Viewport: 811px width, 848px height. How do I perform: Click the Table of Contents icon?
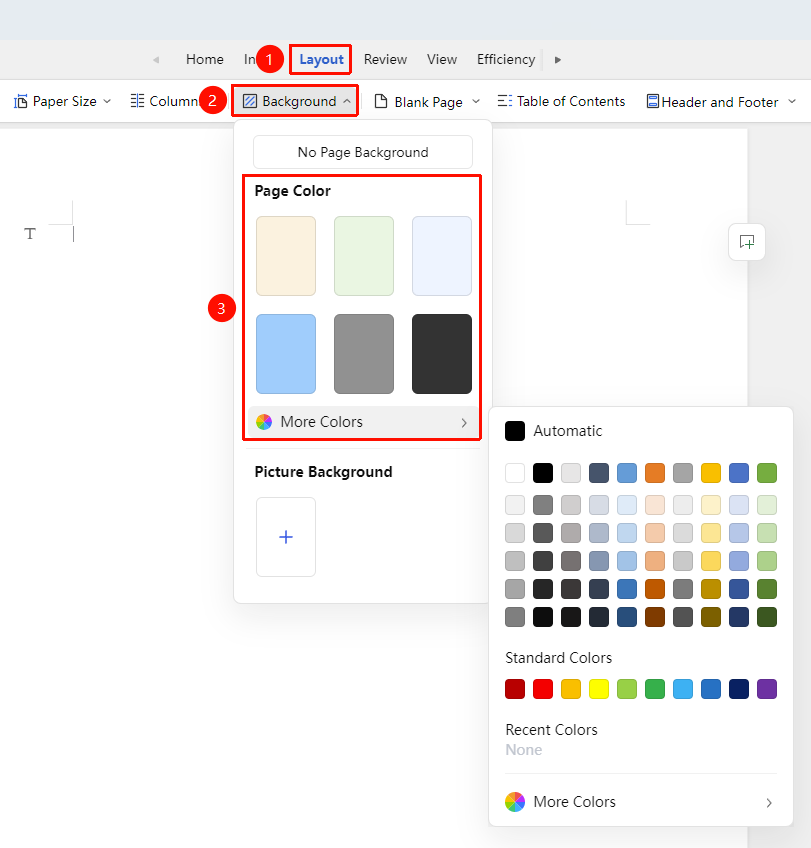(x=504, y=101)
